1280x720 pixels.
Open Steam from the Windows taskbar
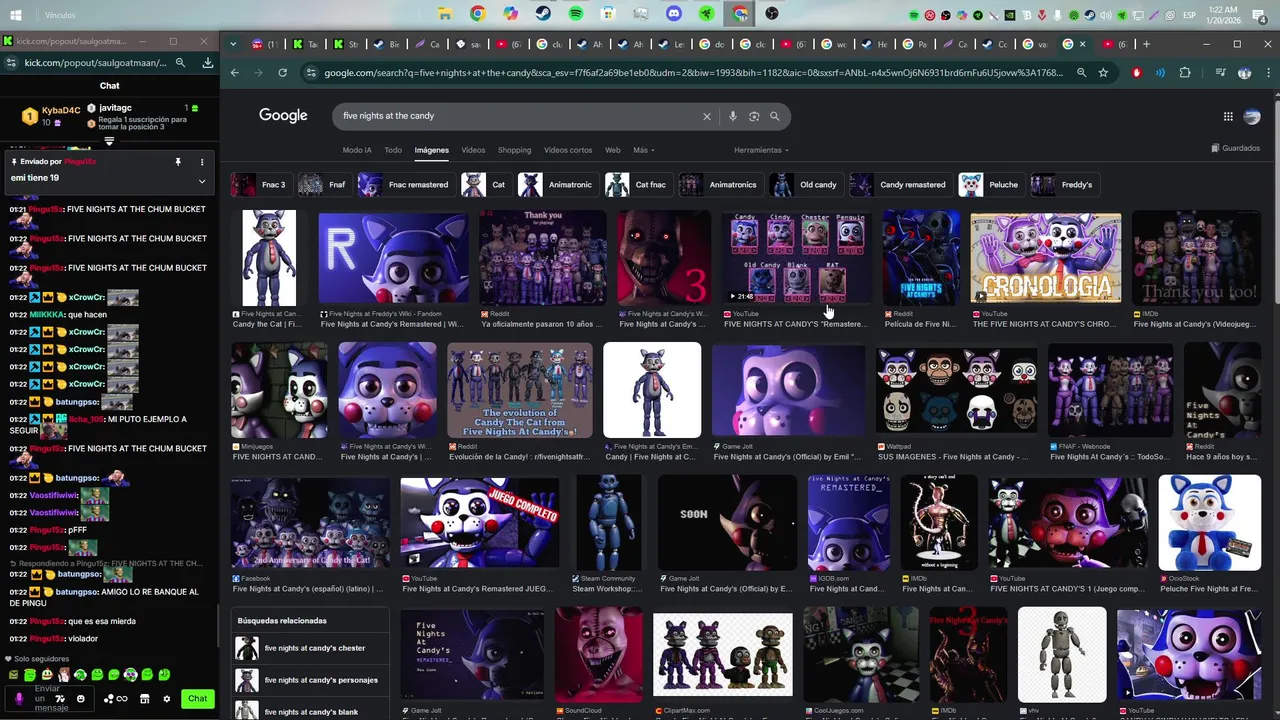(542, 14)
